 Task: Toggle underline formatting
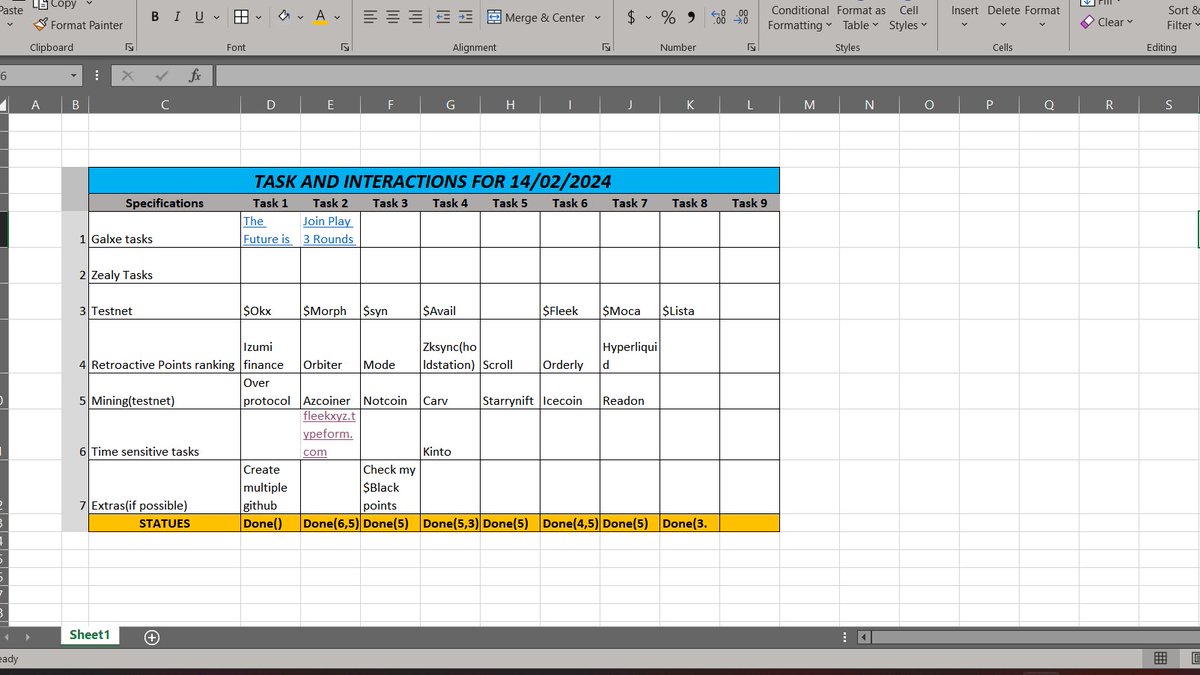pos(199,17)
